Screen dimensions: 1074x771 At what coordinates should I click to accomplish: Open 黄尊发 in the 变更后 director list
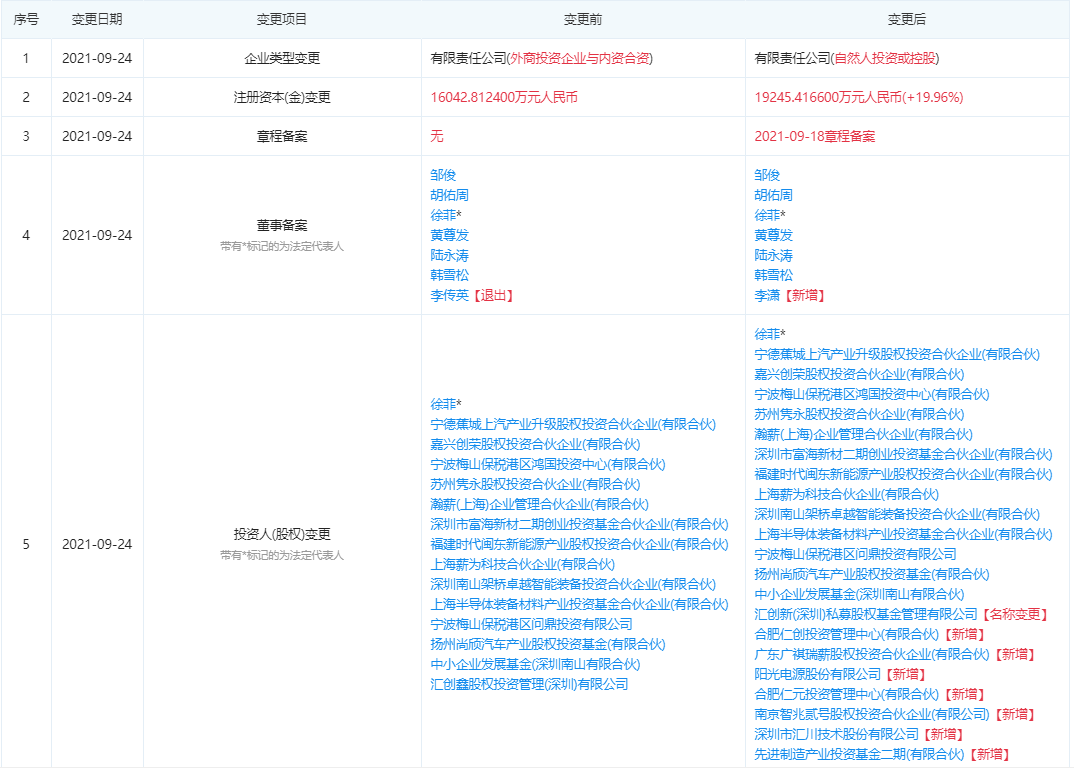pyautogui.click(x=773, y=235)
